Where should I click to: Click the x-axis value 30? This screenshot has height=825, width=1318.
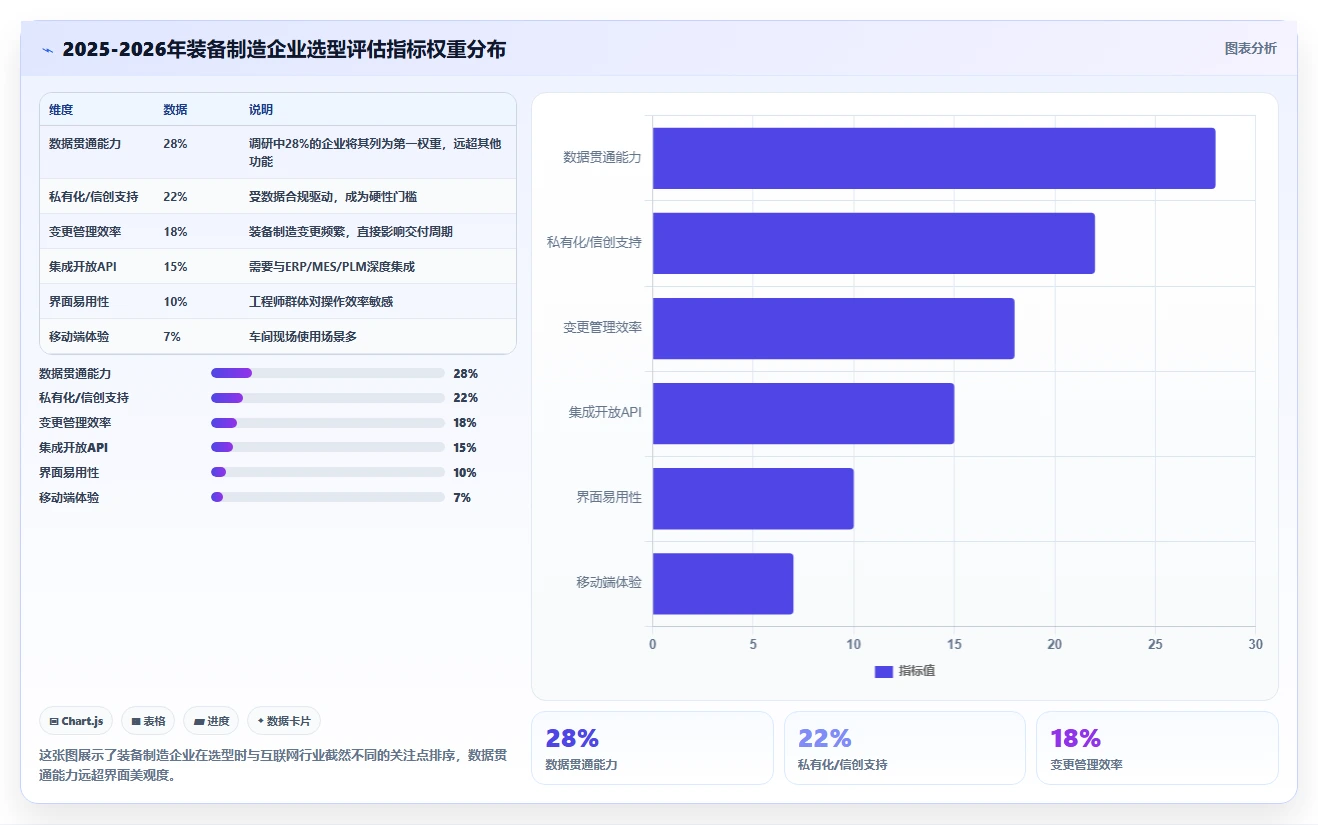(x=1255, y=645)
